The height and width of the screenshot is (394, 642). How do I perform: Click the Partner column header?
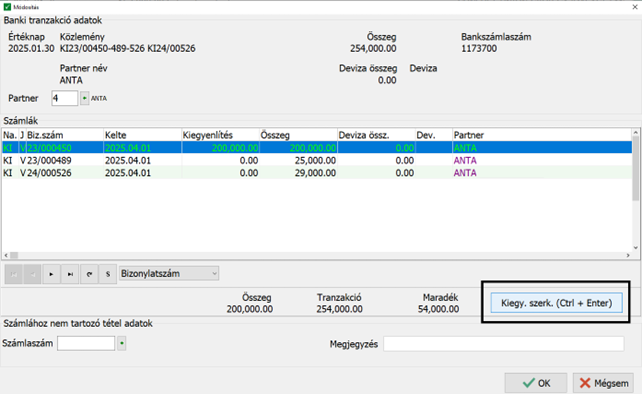pyautogui.click(x=542, y=135)
